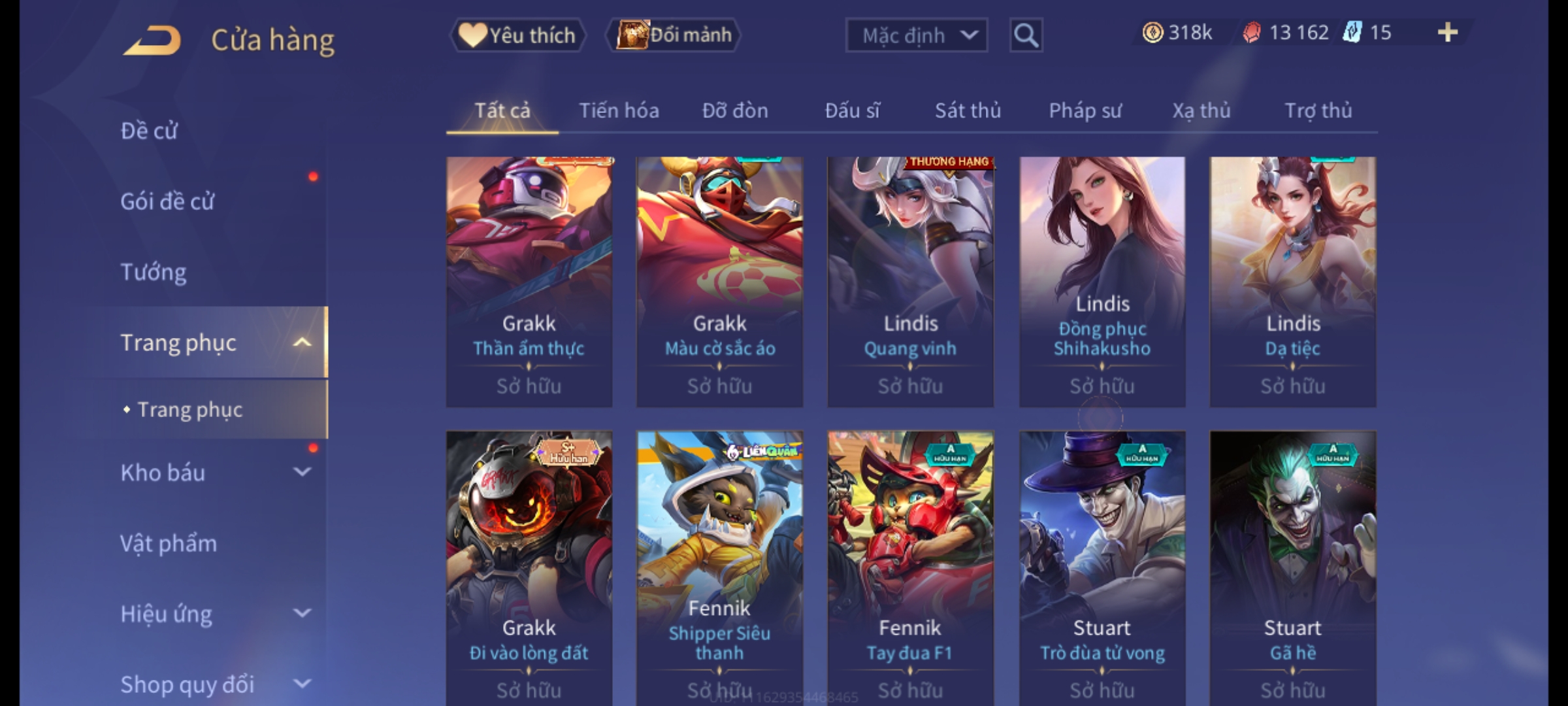
Task: Open the Mặc định sort dropdown
Action: 916,35
